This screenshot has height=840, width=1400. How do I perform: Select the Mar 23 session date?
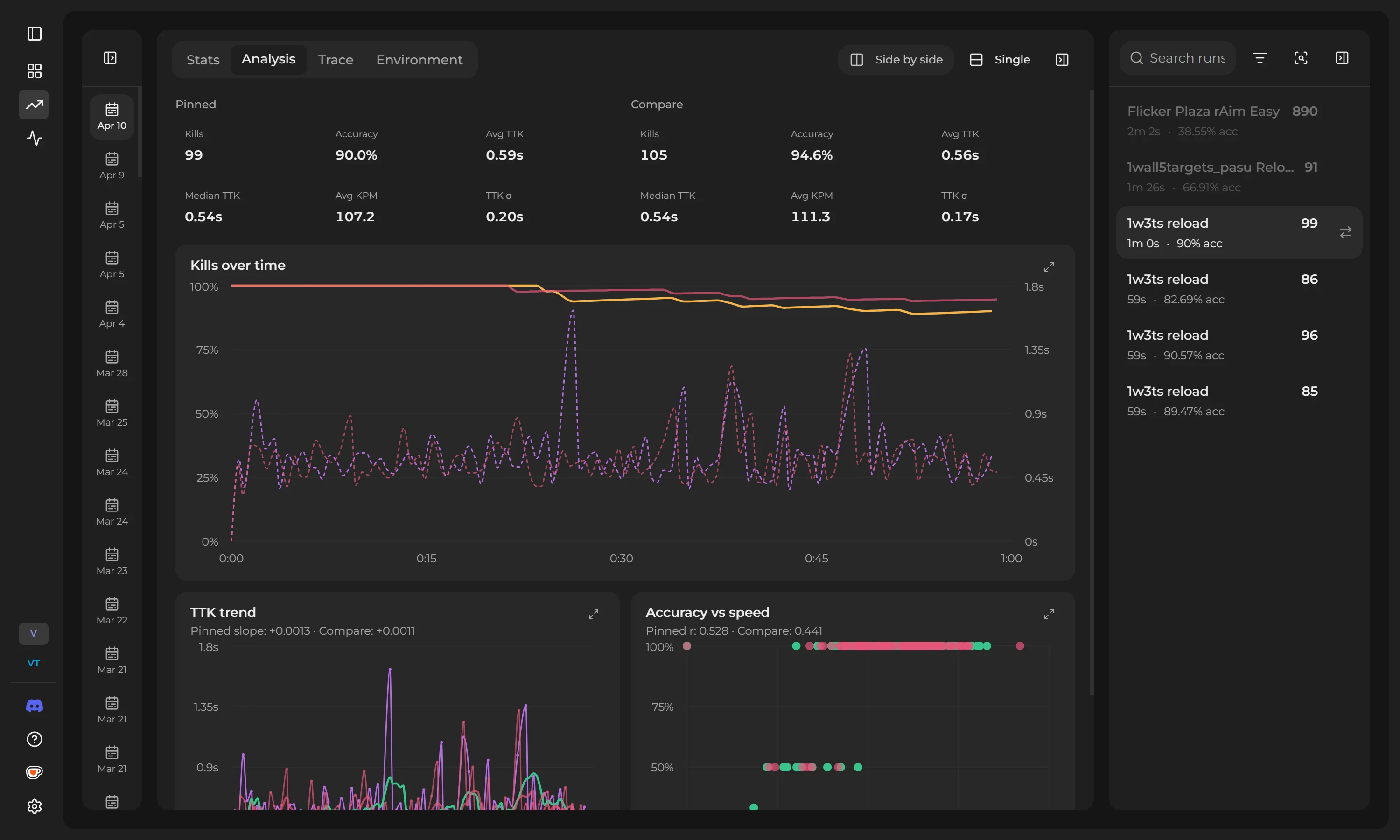(112, 561)
